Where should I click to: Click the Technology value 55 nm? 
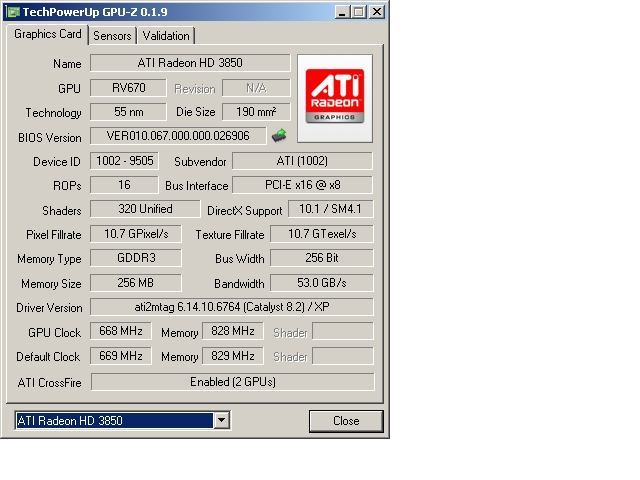coord(128,112)
